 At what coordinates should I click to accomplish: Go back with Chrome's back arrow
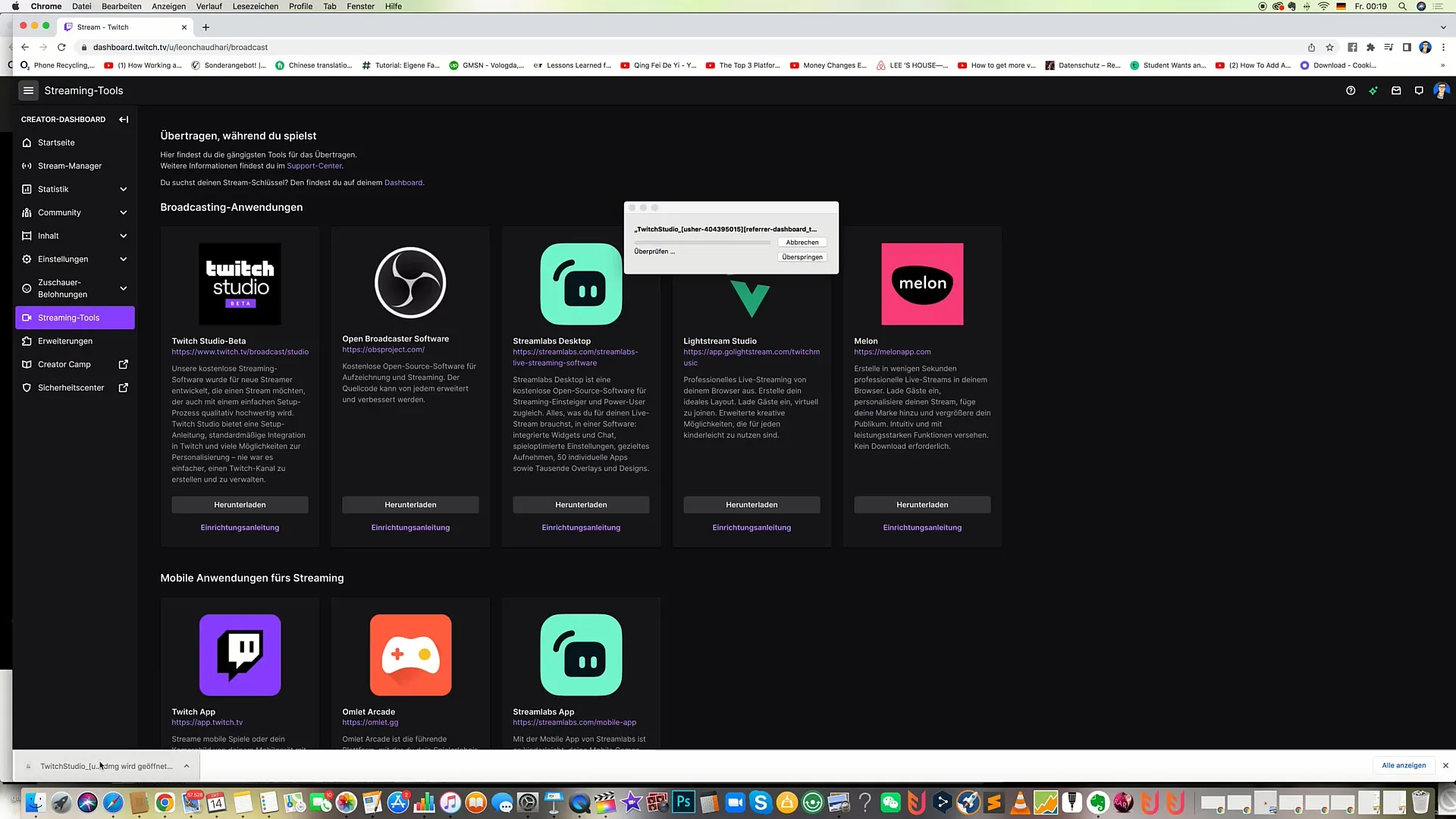(25, 47)
